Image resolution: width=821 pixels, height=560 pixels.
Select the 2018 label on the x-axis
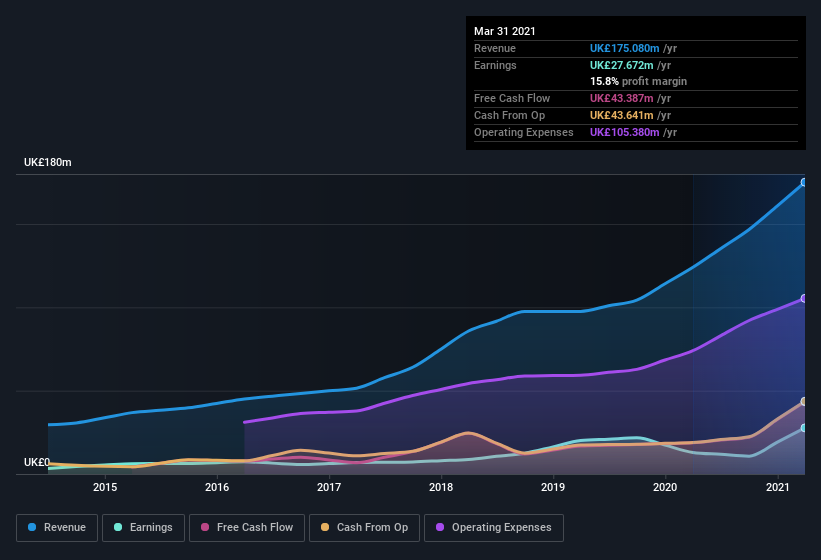[x=441, y=487]
